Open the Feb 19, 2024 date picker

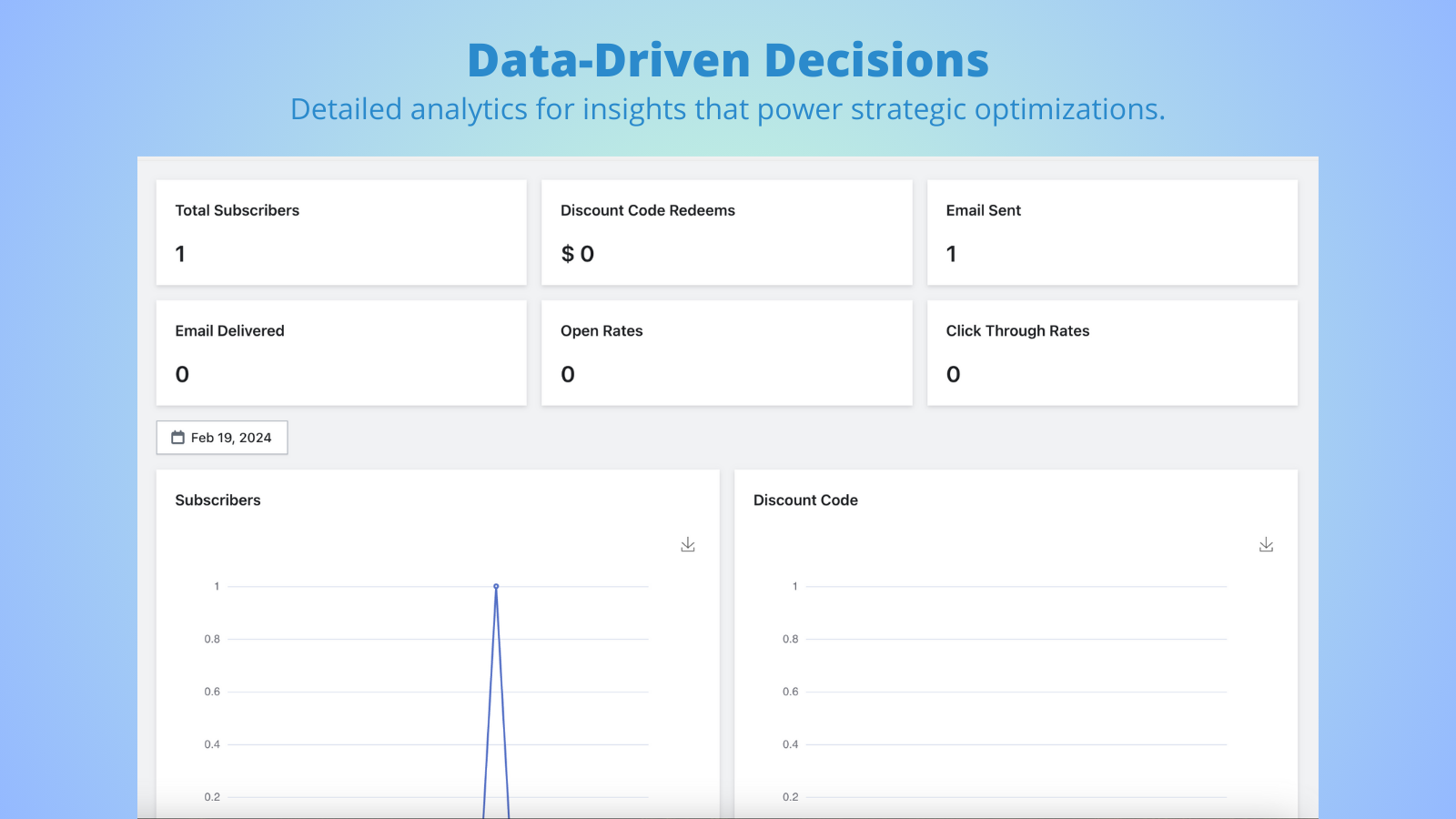pos(222,438)
